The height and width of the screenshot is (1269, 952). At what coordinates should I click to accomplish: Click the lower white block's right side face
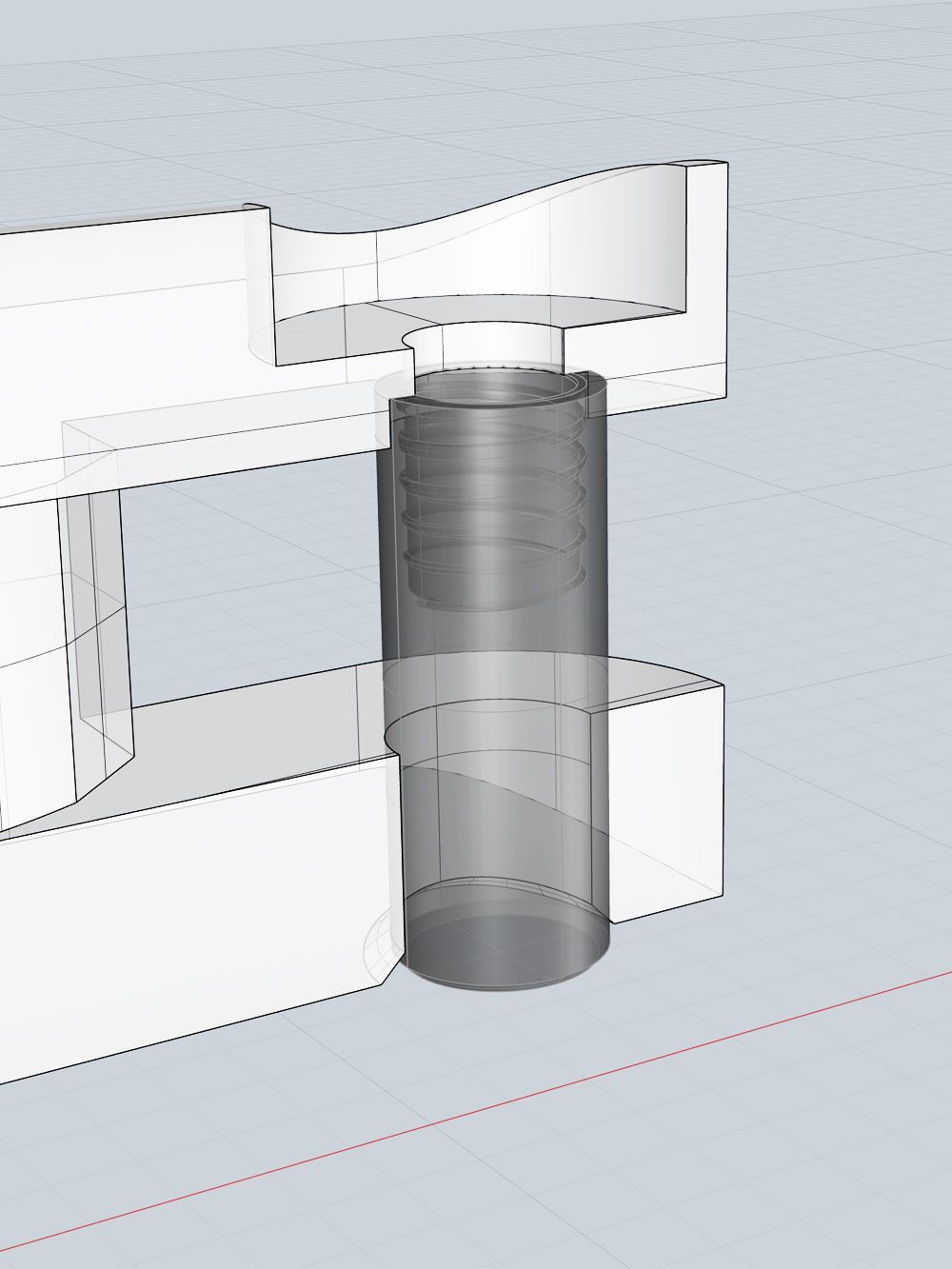pos(664,804)
